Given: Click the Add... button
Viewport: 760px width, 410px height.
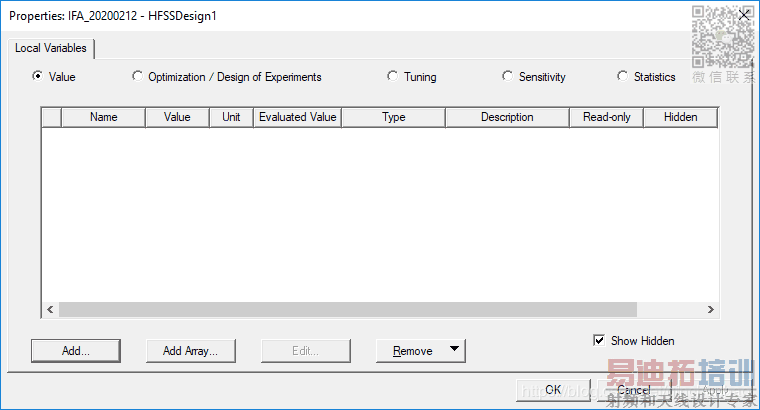Looking at the screenshot, I should [76, 351].
